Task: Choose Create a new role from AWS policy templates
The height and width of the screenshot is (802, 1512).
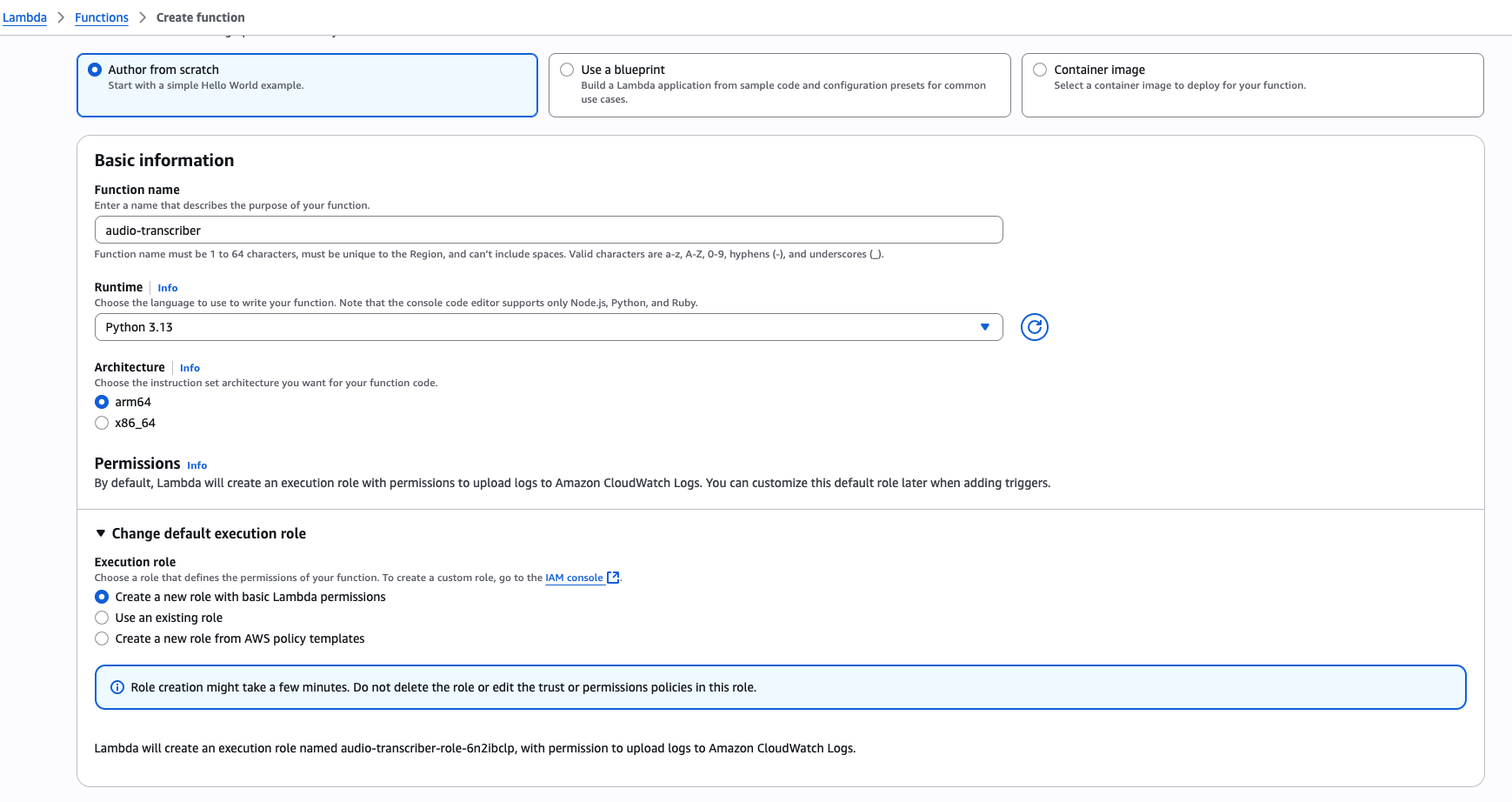Action: click(102, 638)
